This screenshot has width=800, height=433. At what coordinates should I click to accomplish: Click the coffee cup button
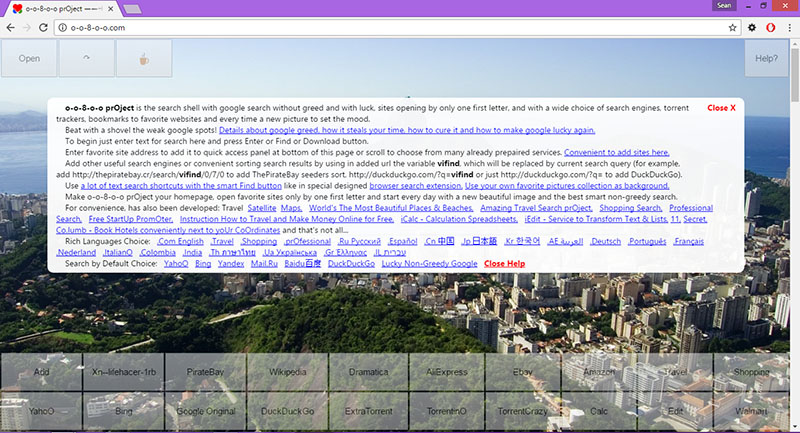(x=144, y=58)
